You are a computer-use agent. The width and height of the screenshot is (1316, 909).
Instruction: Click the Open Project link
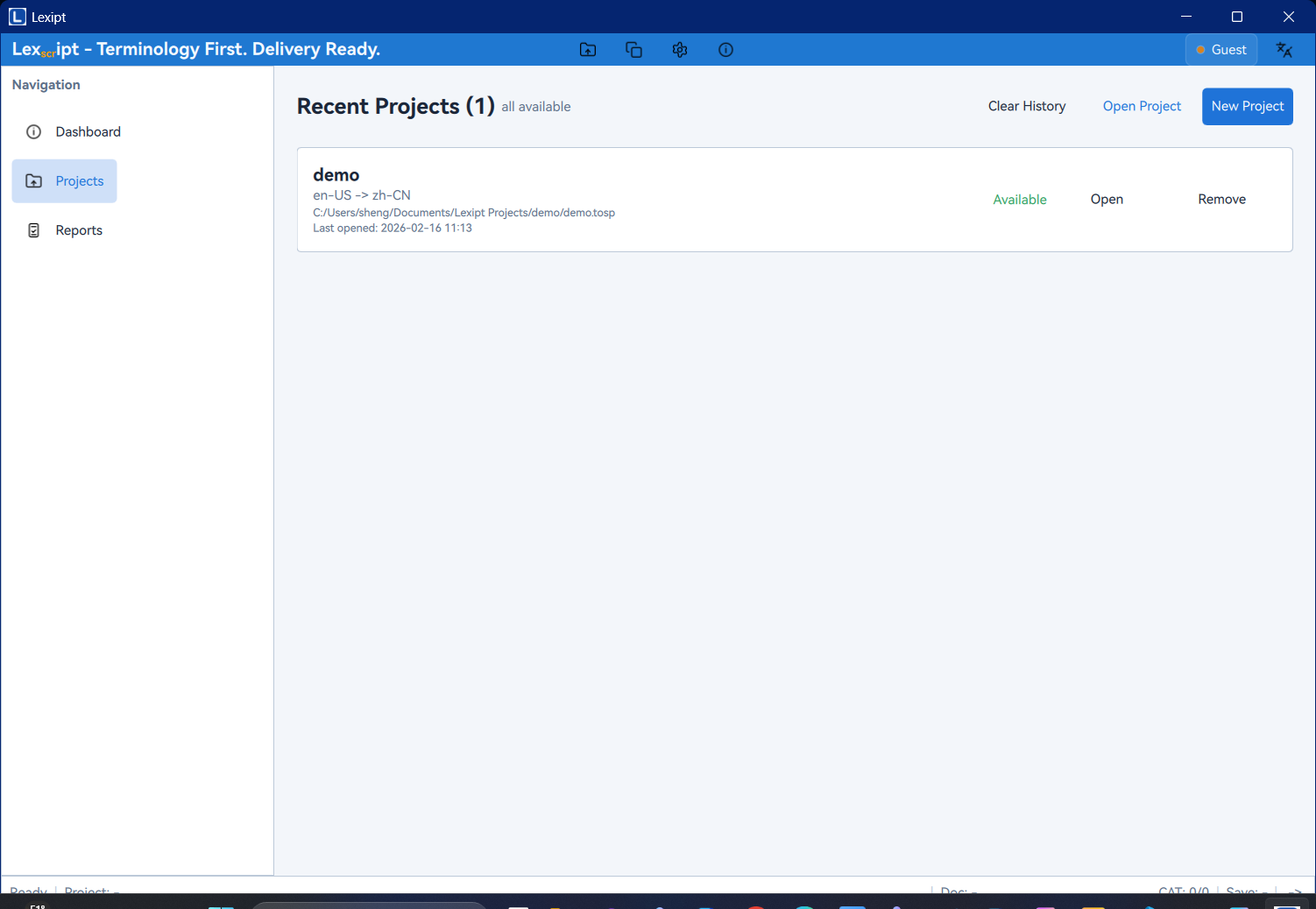point(1142,107)
